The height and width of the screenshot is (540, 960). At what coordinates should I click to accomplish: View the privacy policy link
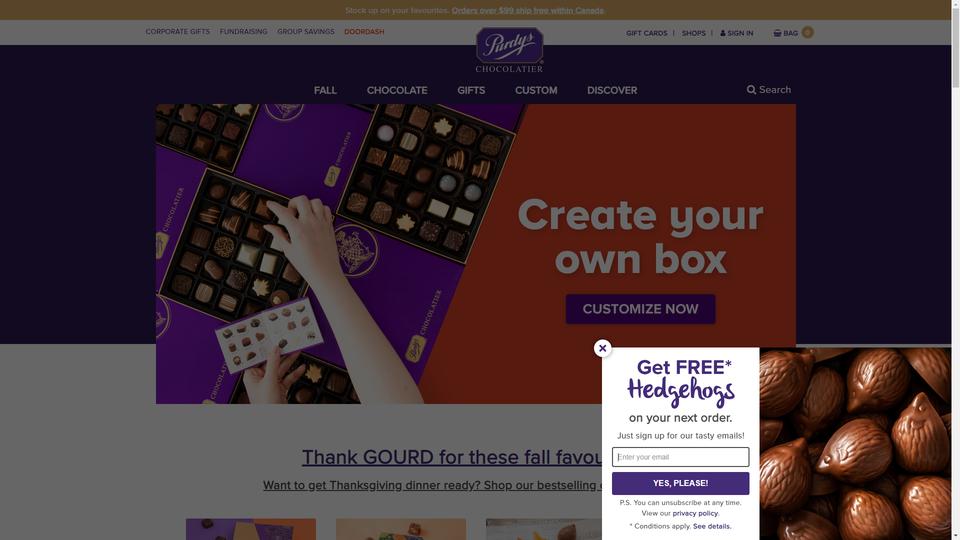pos(695,513)
